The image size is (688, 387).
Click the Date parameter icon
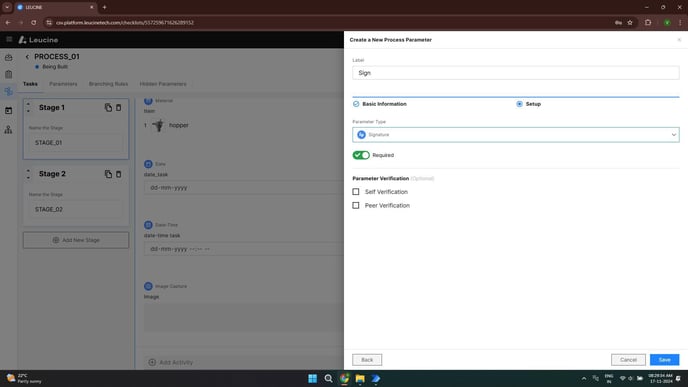[148, 164]
